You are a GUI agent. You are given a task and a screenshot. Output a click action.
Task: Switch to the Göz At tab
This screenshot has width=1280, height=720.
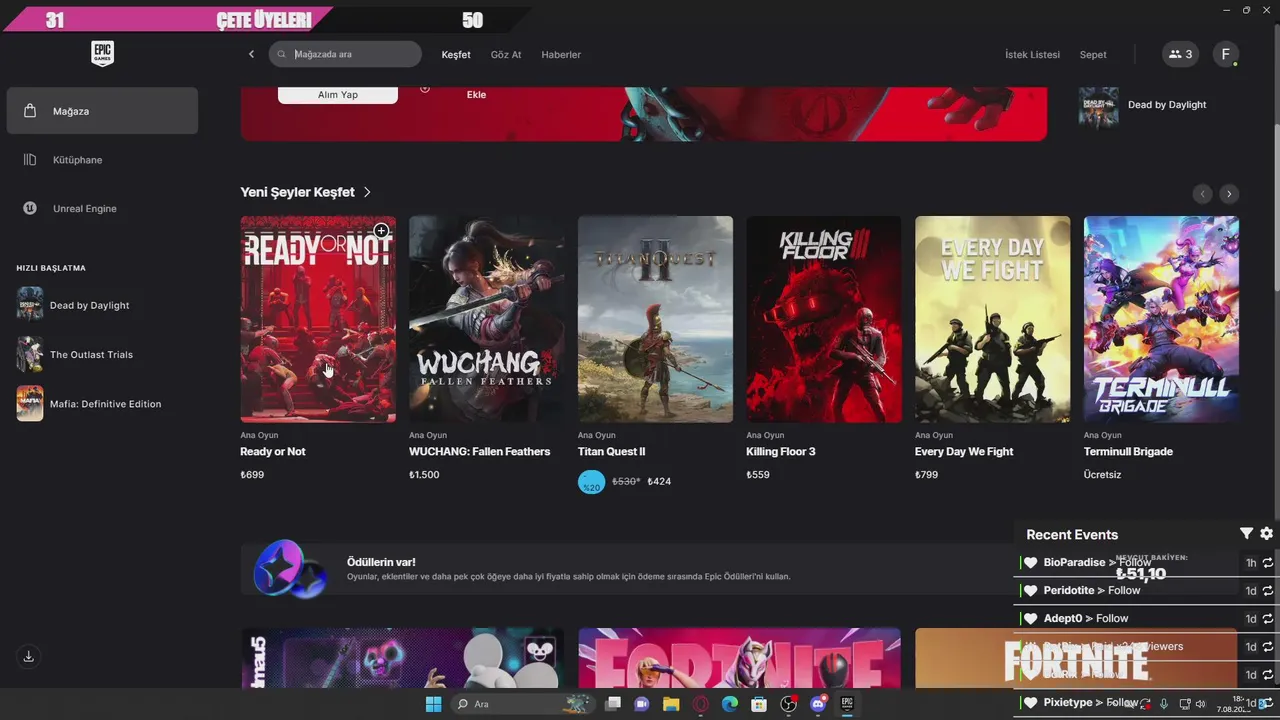(506, 54)
